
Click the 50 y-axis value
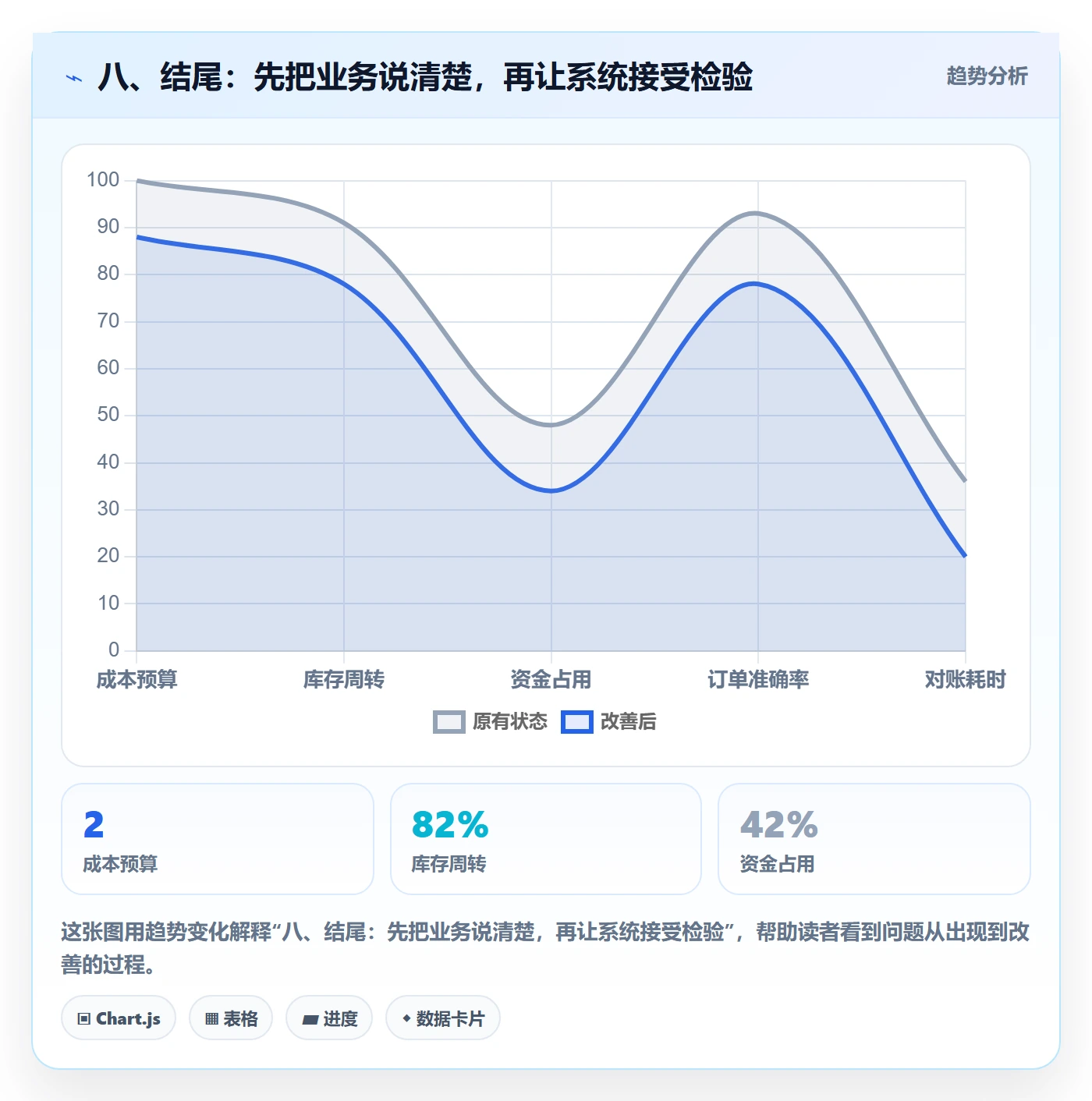108,415
